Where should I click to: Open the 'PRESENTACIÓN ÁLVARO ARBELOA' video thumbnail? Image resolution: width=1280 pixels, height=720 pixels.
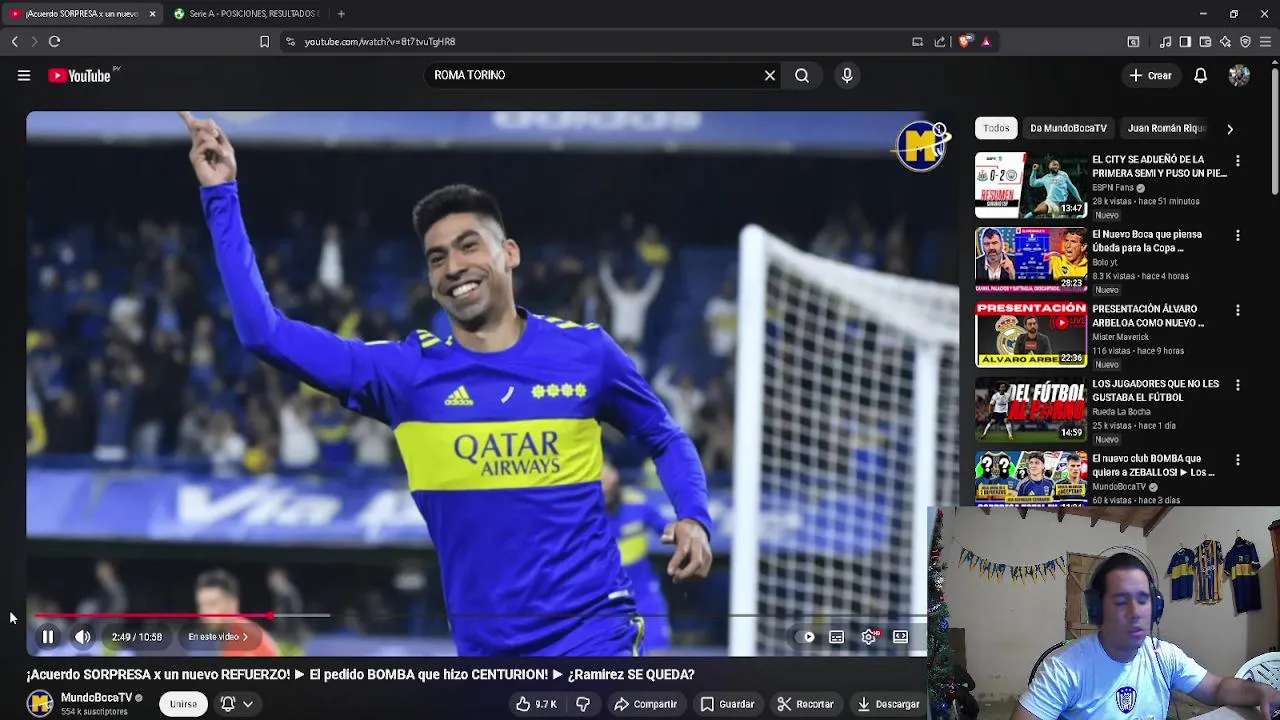click(x=1031, y=335)
